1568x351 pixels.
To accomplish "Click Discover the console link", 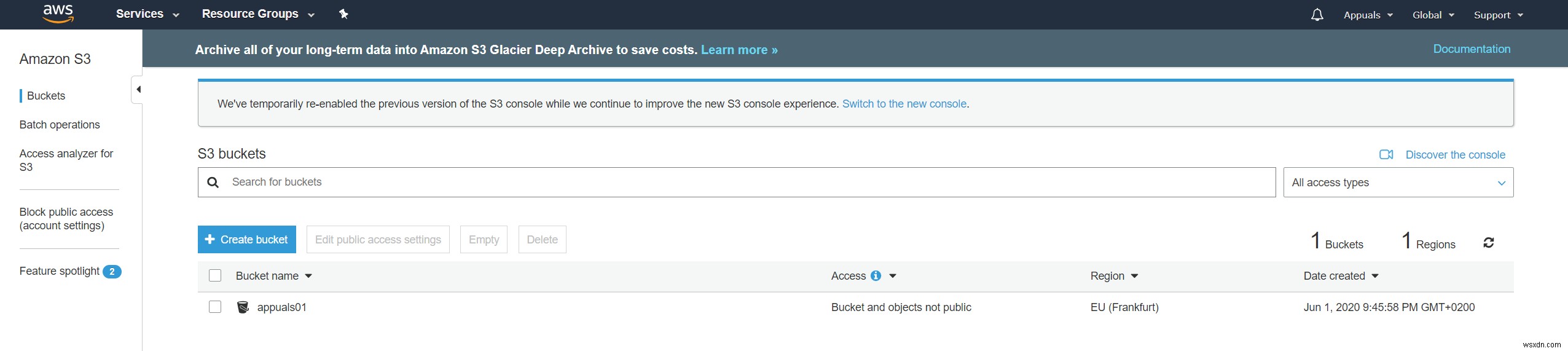I will [1455, 155].
